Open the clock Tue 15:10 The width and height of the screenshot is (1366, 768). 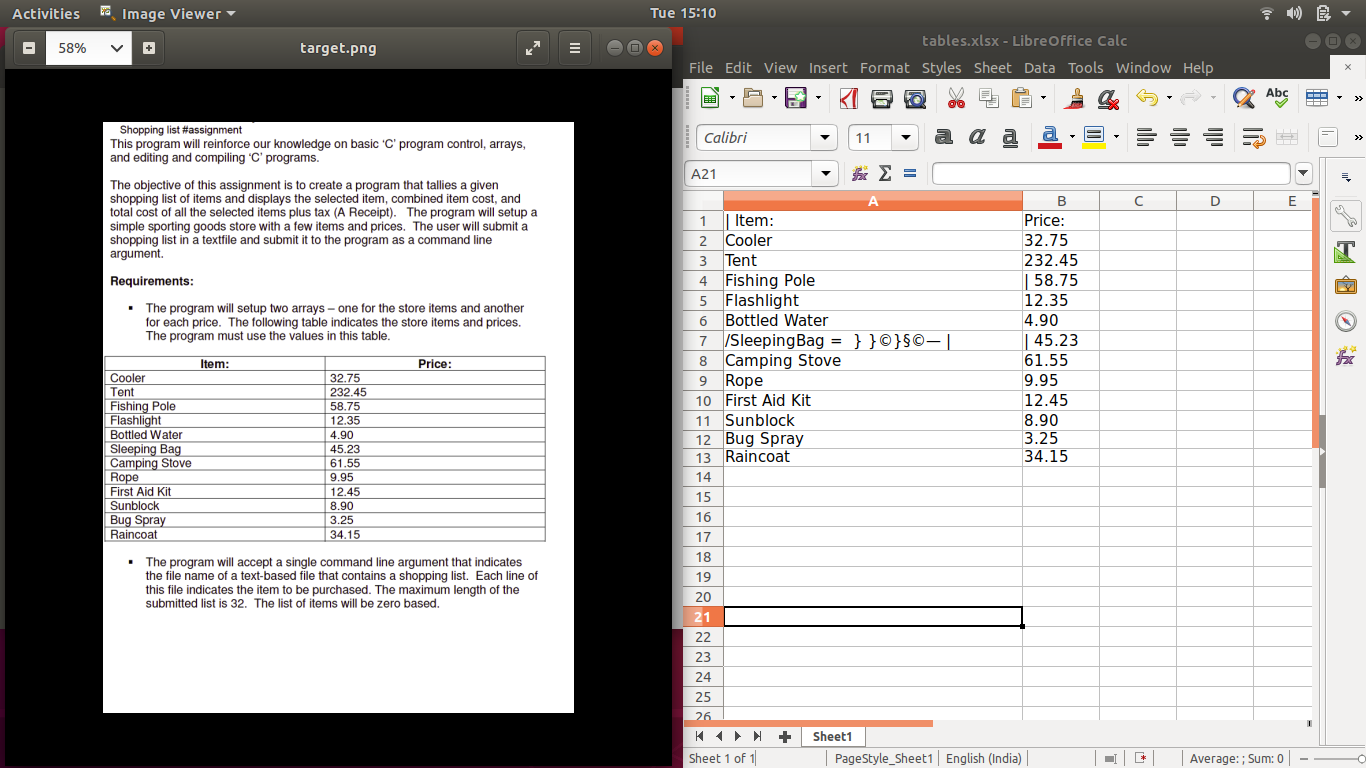pyautogui.click(x=683, y=13)
